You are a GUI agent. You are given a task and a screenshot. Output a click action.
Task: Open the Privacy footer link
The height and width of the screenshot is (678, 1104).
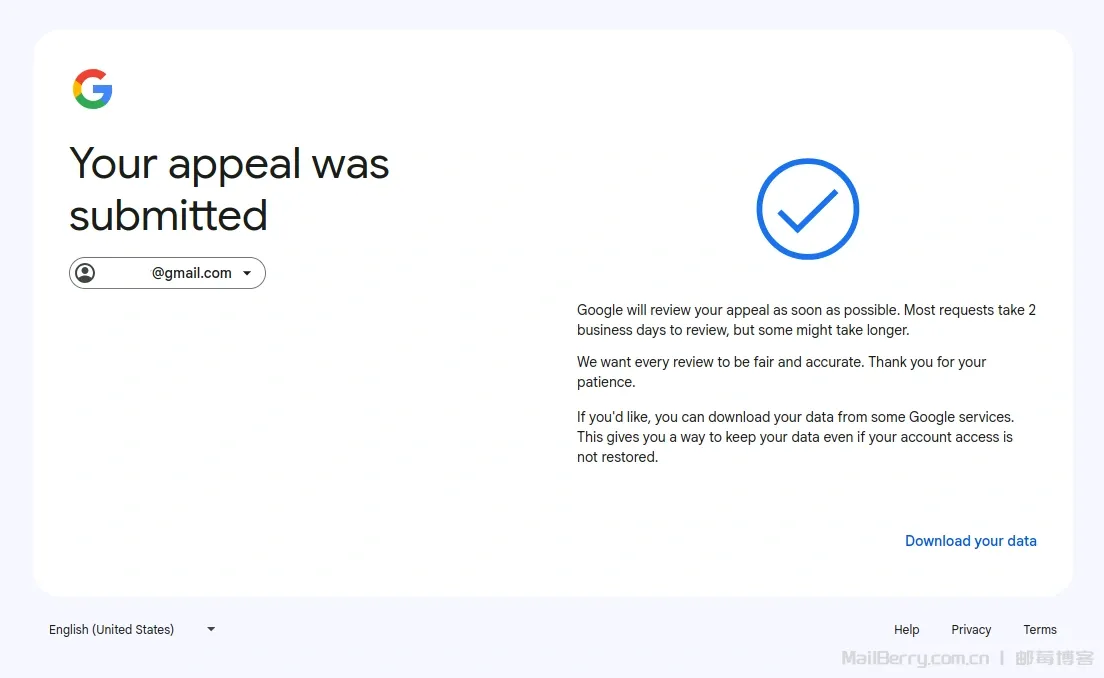point(971,630)
